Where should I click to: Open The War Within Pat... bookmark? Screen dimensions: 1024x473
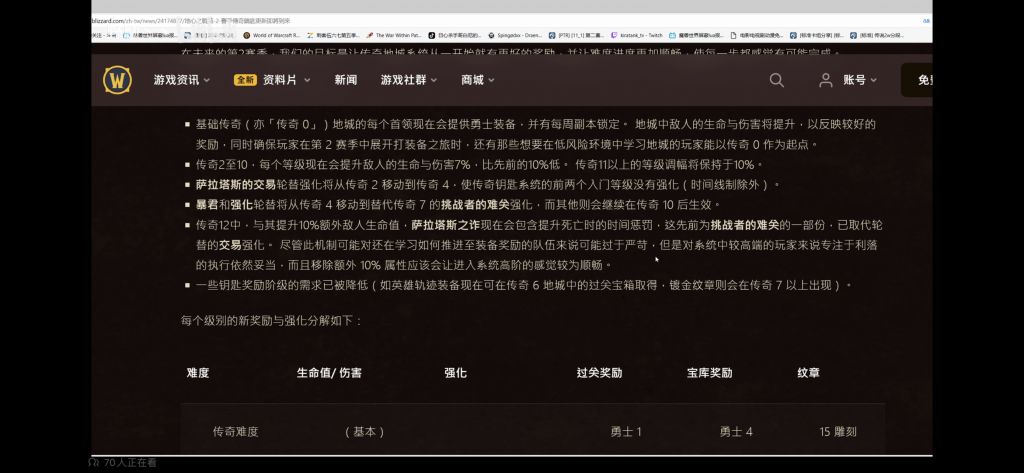(x=393, y=35)
